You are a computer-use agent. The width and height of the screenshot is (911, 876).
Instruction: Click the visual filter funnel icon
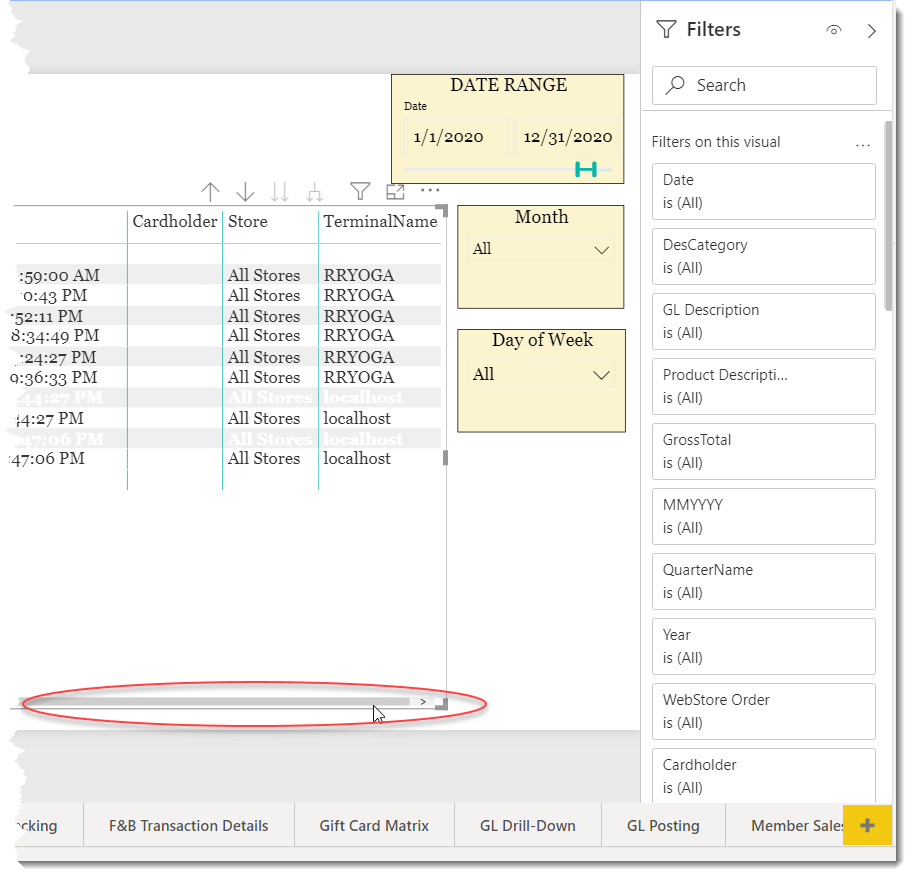[360, 191]
